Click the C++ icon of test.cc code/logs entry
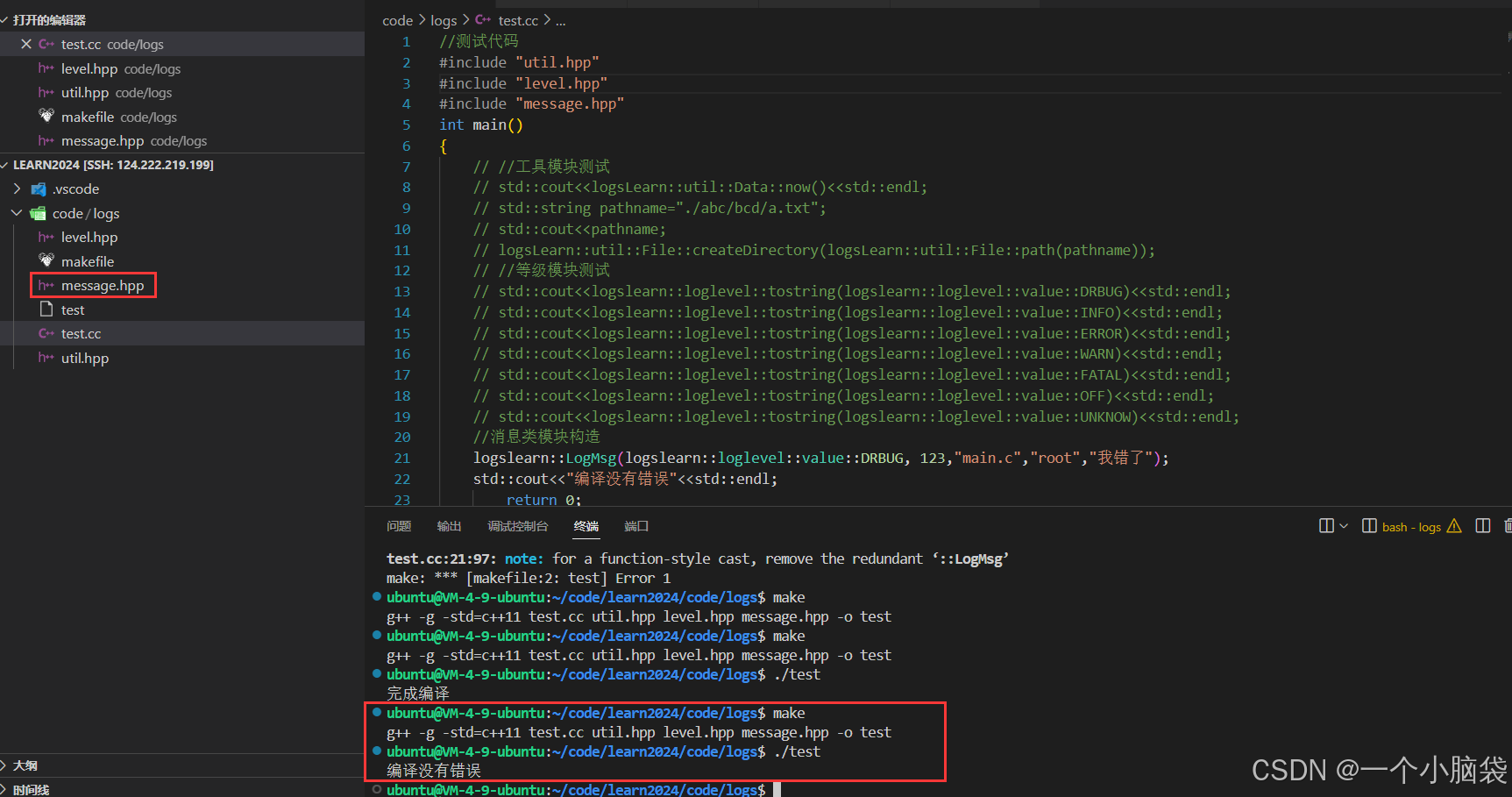This screenshot has height=797, width=1512. [x=46, y=44]
